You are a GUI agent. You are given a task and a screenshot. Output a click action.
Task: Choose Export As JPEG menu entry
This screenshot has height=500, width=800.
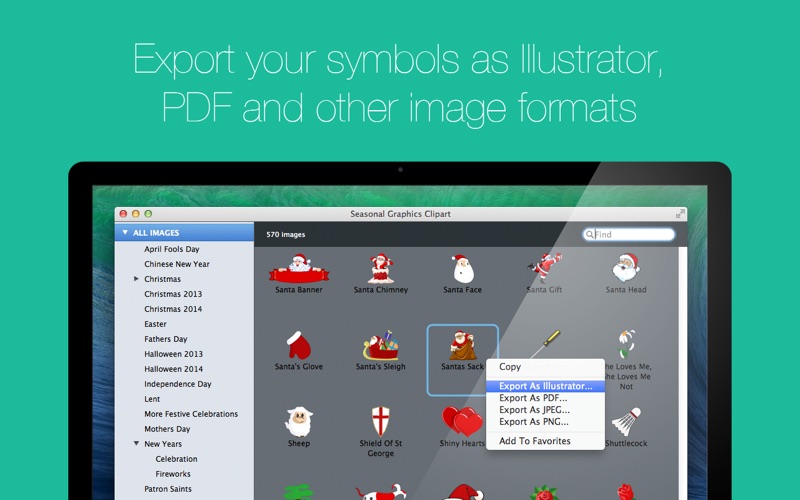(x=545, y=410)
